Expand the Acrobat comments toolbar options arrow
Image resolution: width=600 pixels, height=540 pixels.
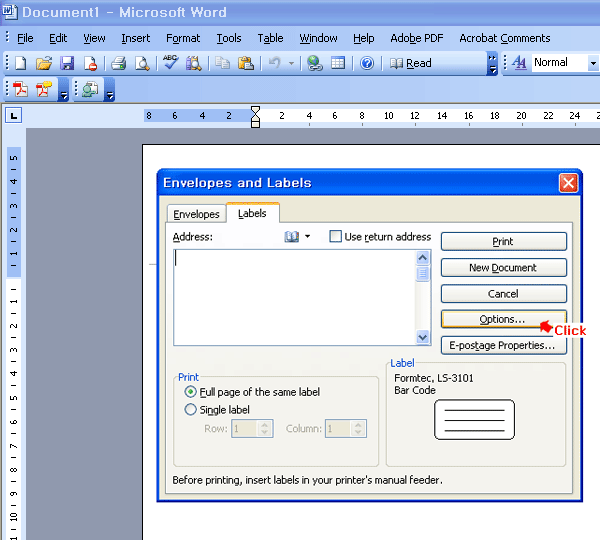(109, 90)
